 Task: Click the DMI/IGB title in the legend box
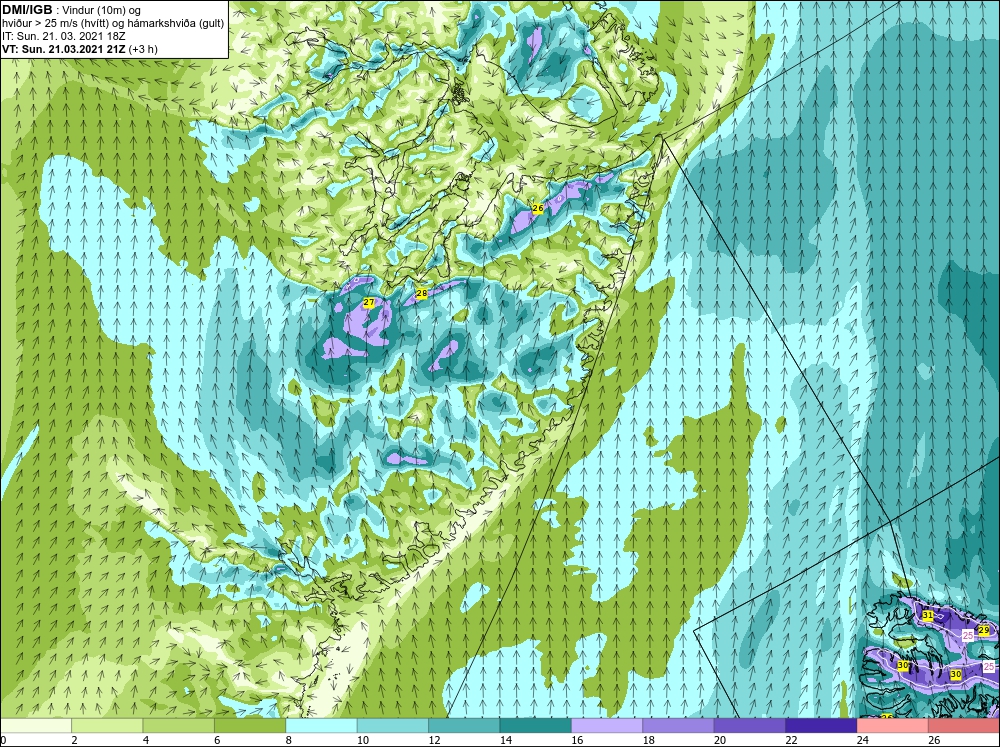[27, 10]
